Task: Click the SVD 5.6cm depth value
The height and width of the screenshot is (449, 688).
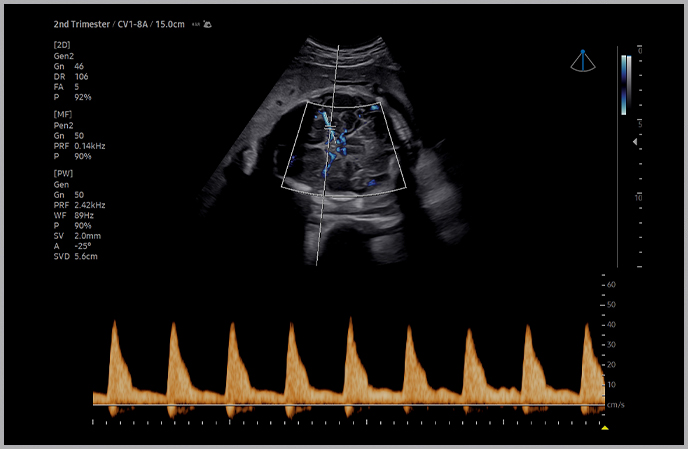Action: [x=76, y=257]
